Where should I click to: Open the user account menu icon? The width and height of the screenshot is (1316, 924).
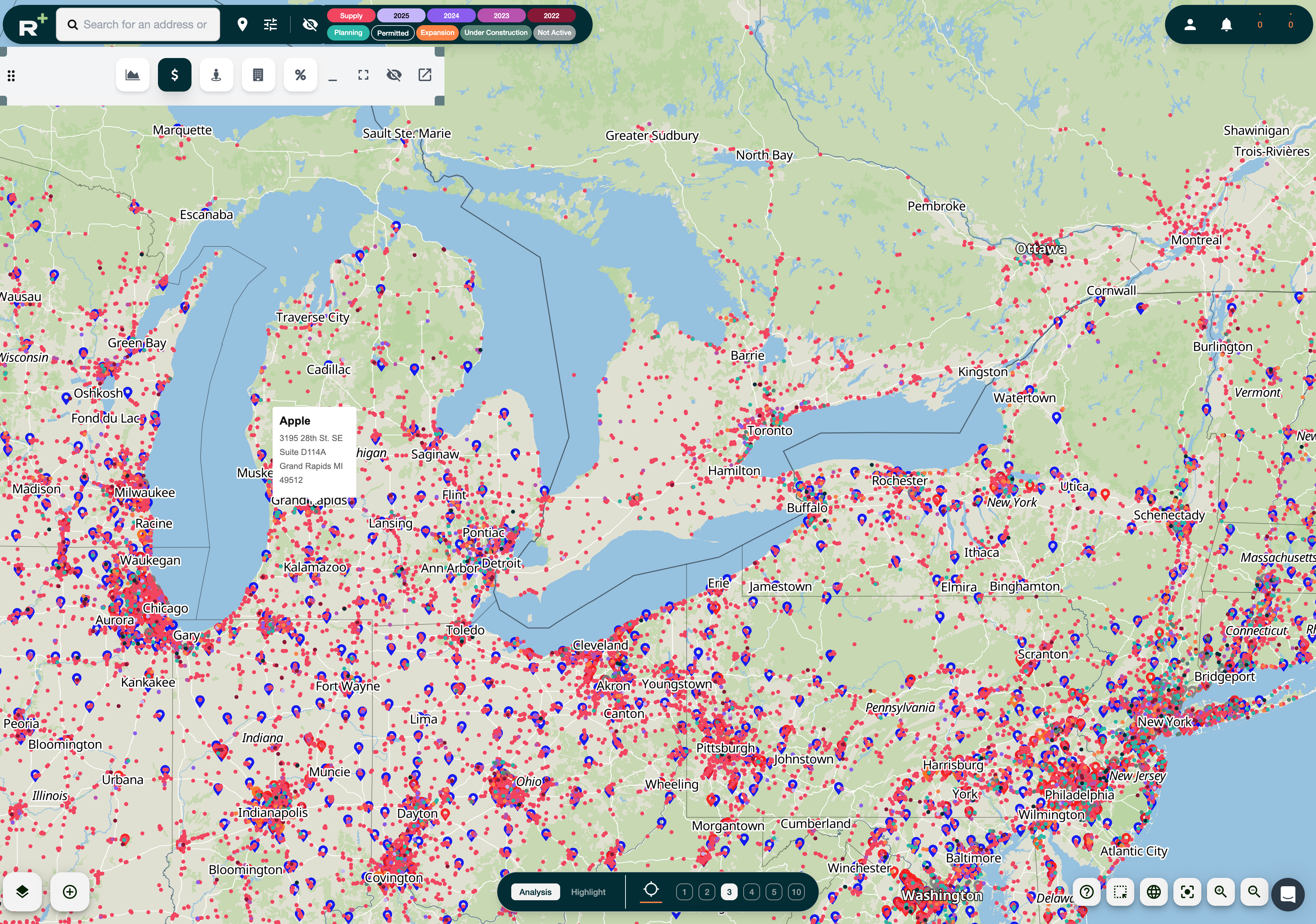(x=1190, y=25)
